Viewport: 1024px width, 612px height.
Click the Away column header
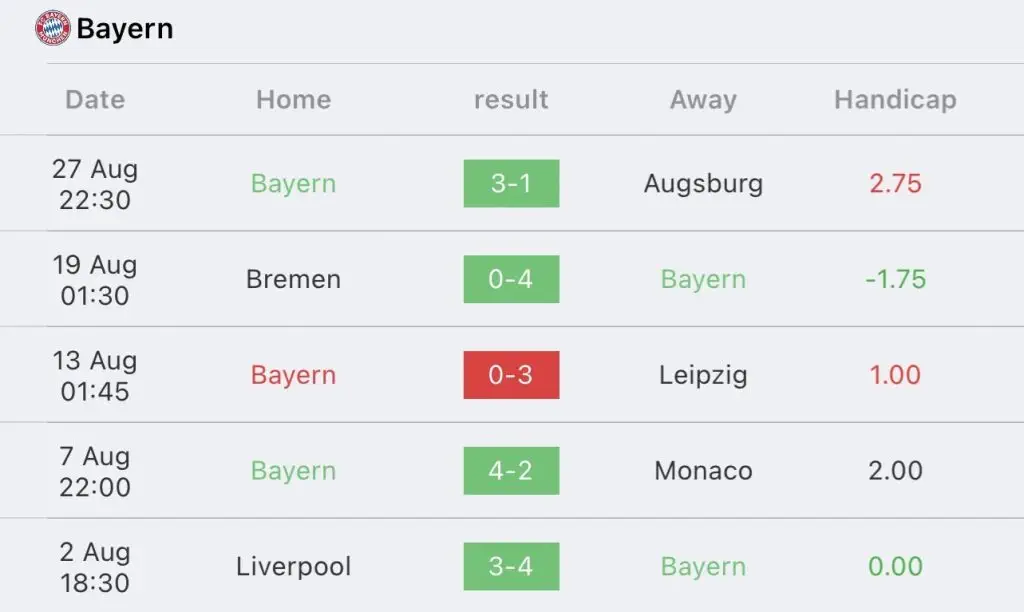tap(703, 100)
